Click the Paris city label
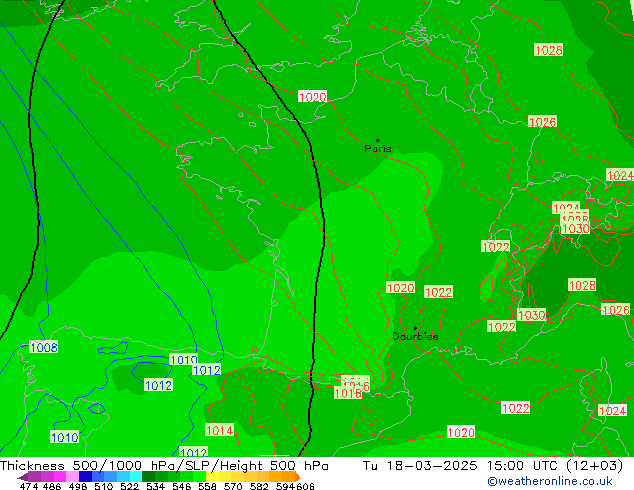 pos(378,148)
